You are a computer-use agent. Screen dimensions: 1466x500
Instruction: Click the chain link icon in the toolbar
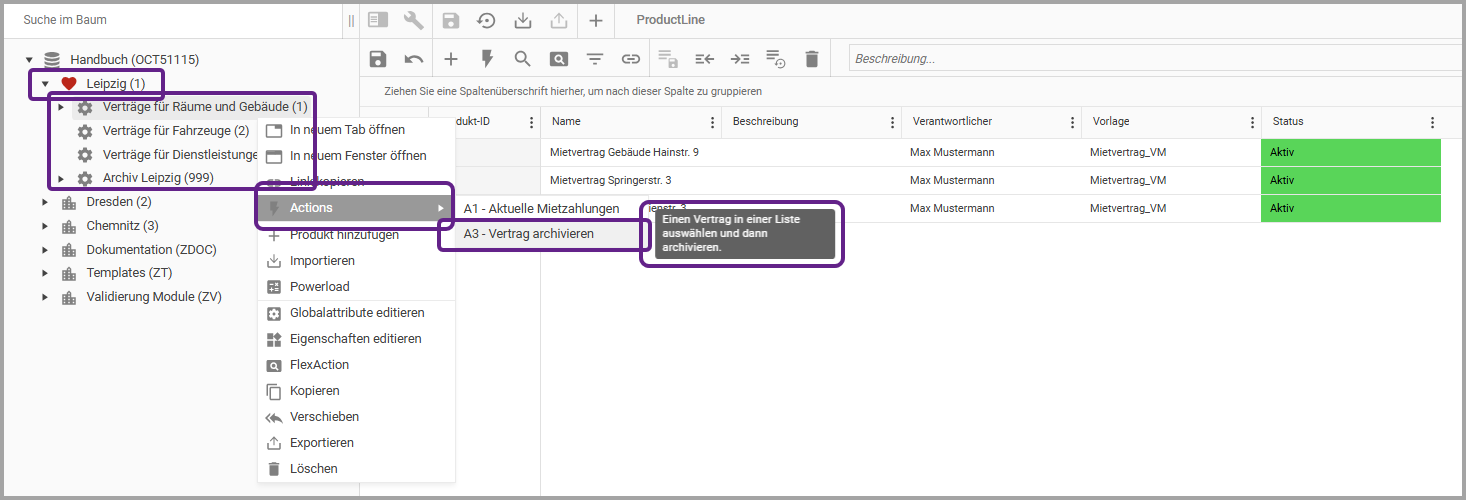click(631, 59)
